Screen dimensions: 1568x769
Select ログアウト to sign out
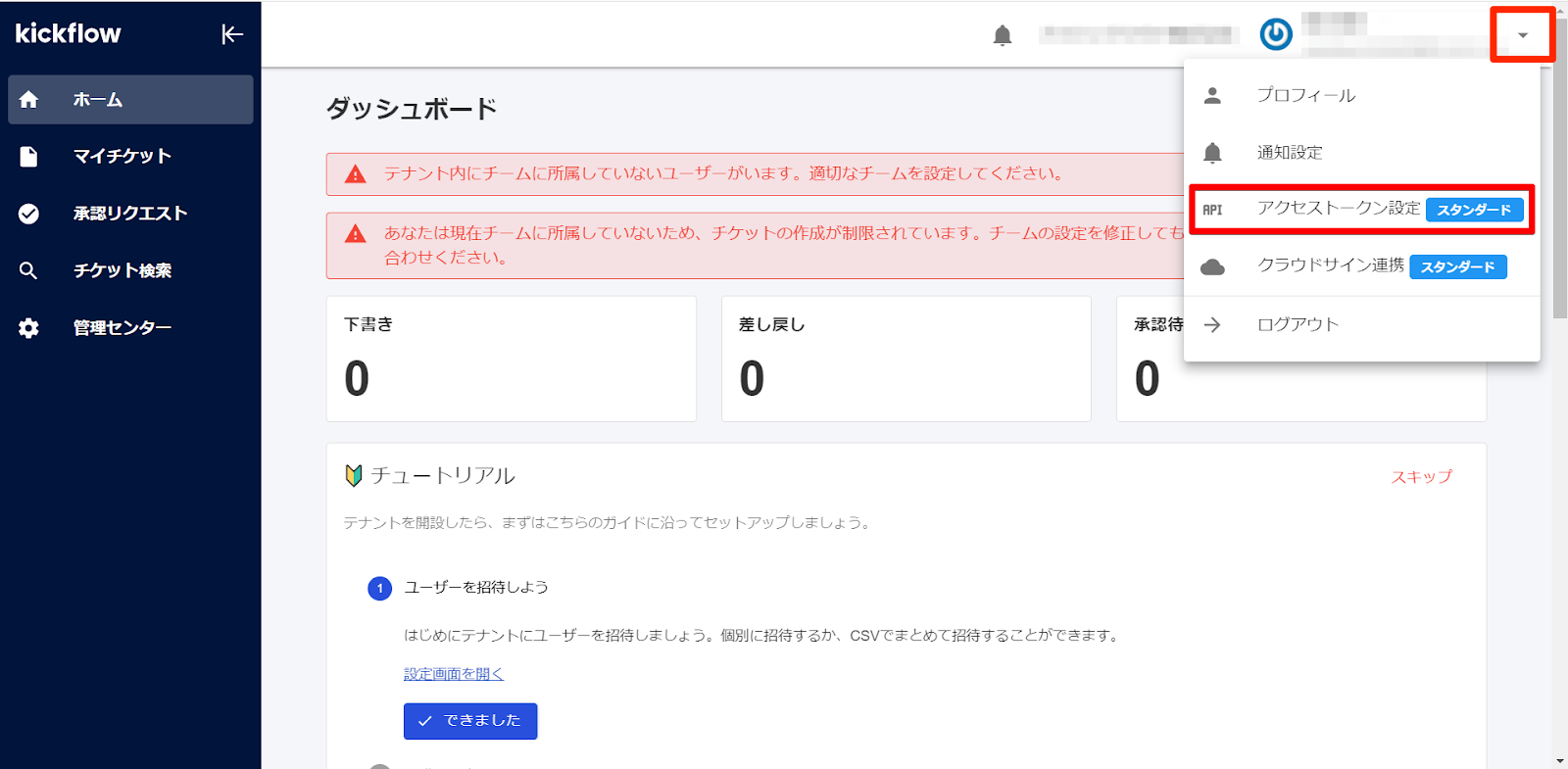pos(1298,324)
